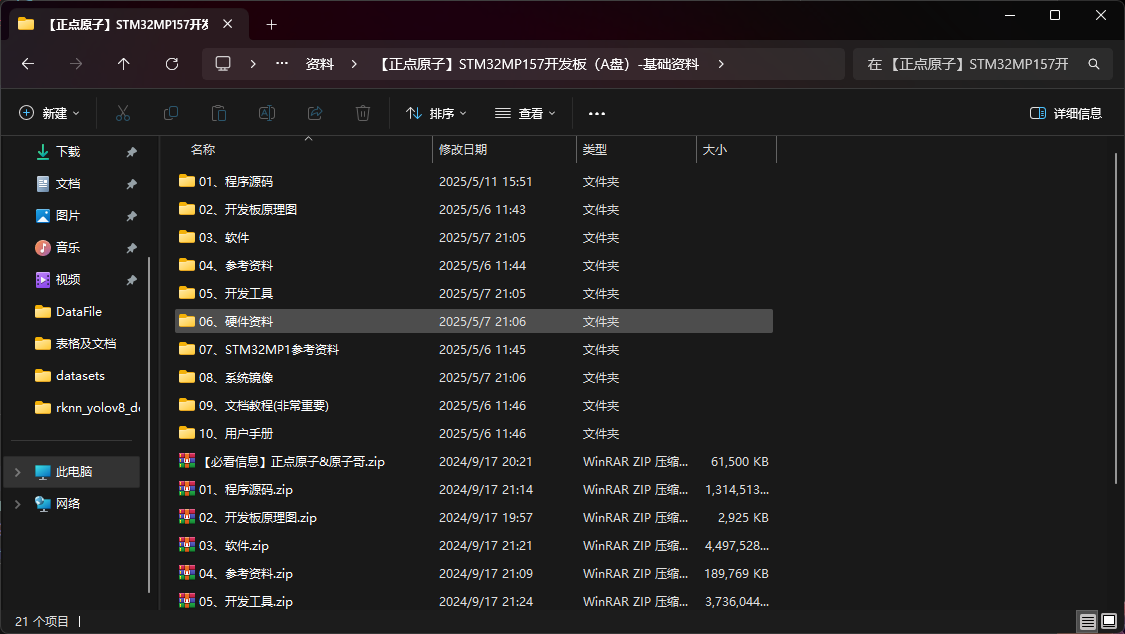The image size is (1125, 634).
Task: Click the pin icon beside 音乐
Action: tap(131, 248)
